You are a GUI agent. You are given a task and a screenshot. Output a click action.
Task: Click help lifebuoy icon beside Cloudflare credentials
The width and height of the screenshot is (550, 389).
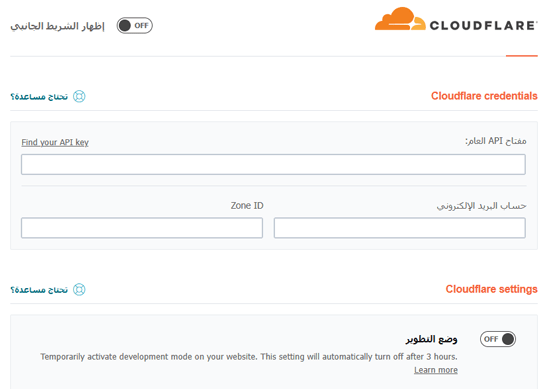(x=79, y=96)
